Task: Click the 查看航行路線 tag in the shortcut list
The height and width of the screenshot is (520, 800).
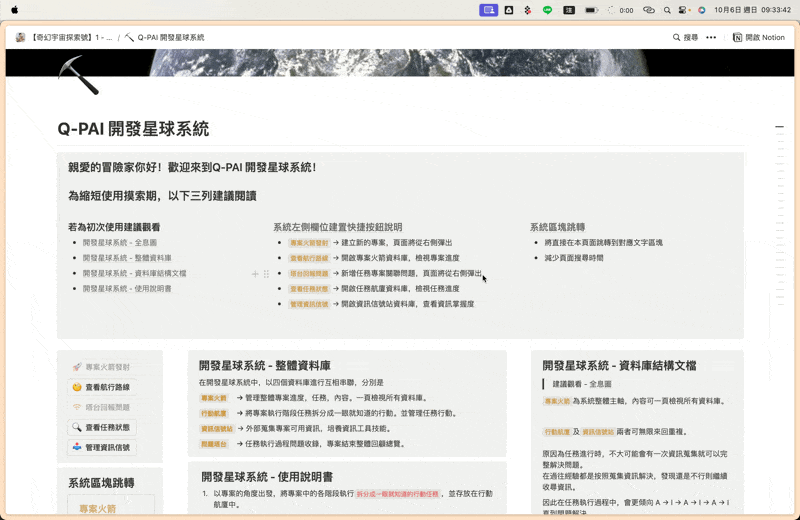Action: (309, 258)
